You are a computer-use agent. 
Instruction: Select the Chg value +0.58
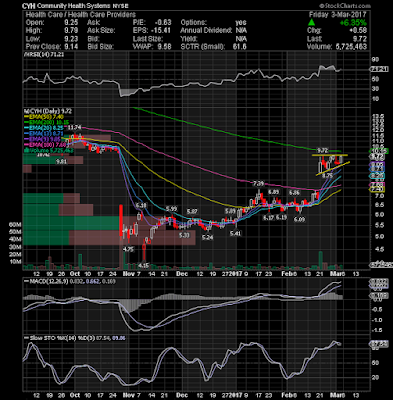pyautogui.click(x=358, y=30)
